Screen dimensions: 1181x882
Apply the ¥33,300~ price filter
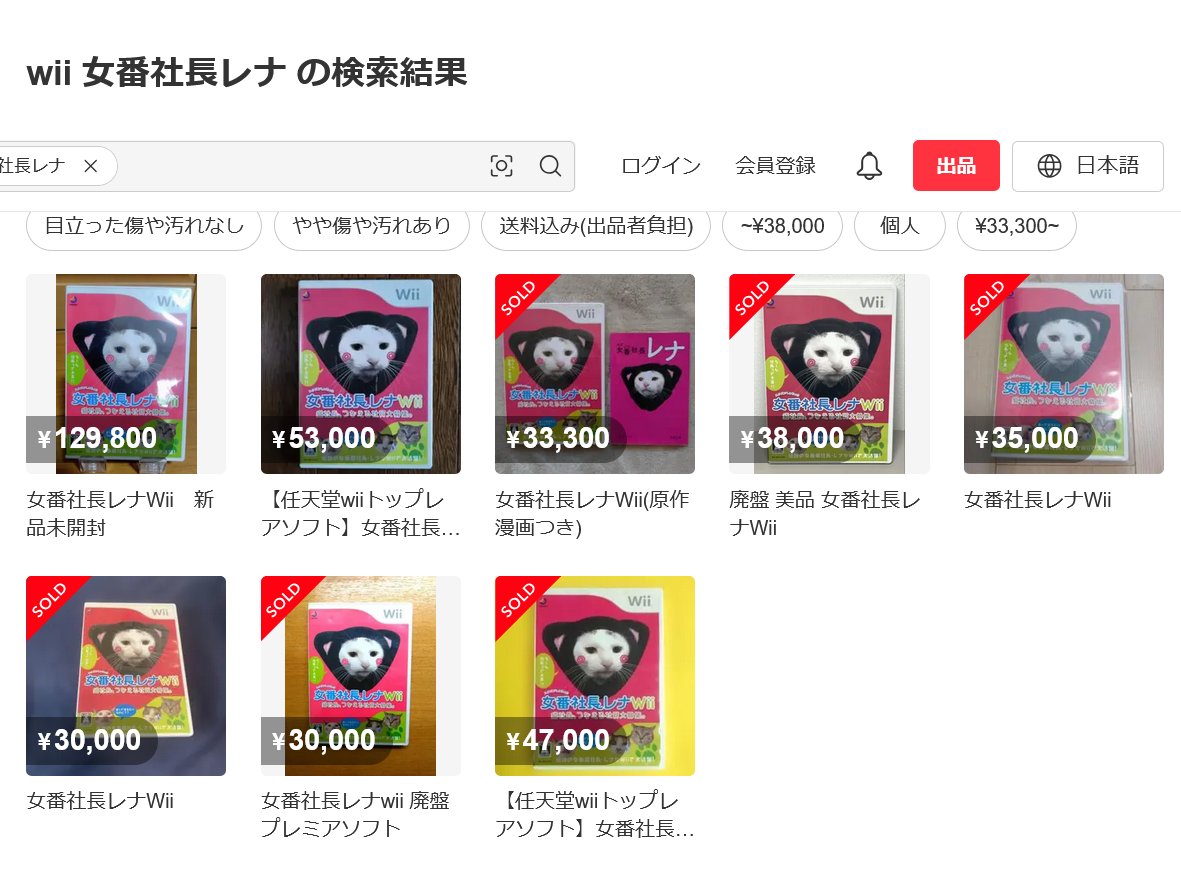[x=1017, y=226]
